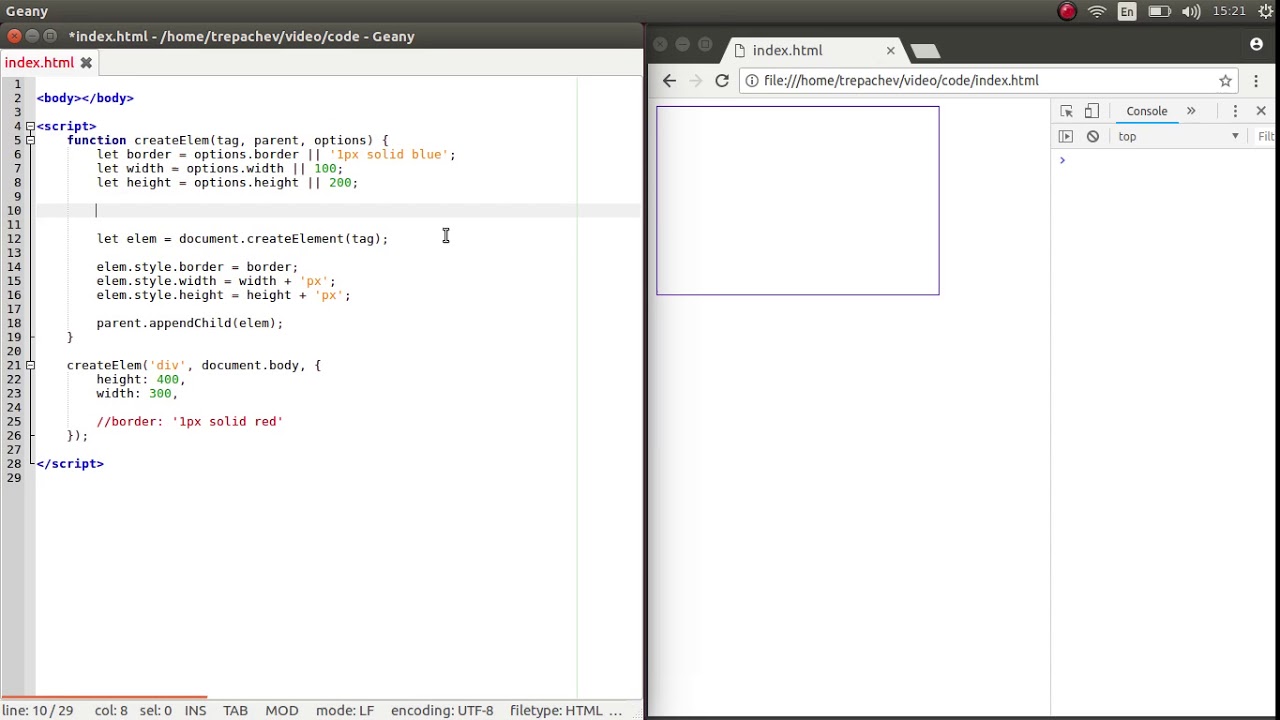The height and width of the screenshot is (720, 1280).
Task: Open the En keyboard layout indicator
Action: (1127, 12)
